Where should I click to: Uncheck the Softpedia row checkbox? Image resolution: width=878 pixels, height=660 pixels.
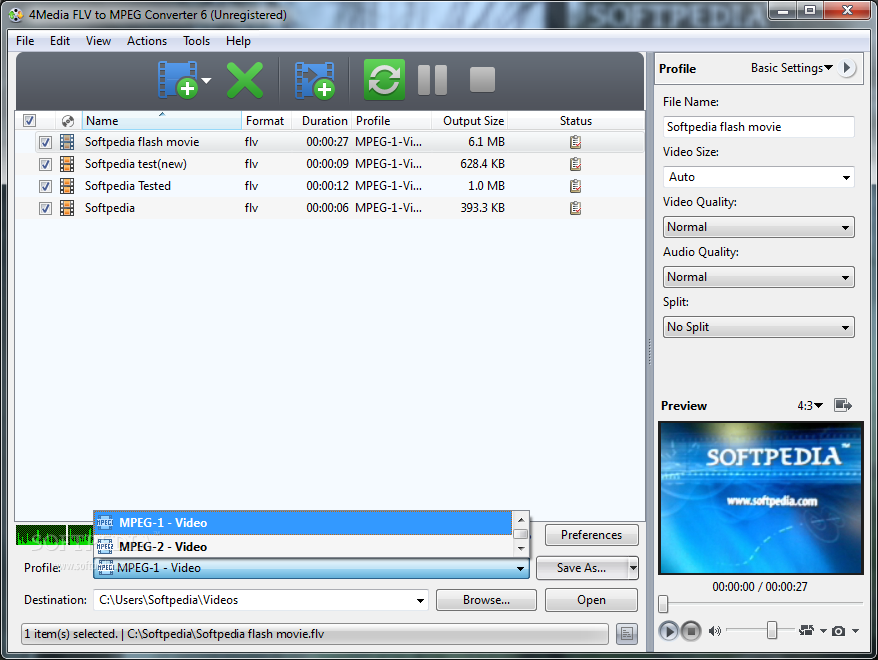click(45, 209)
